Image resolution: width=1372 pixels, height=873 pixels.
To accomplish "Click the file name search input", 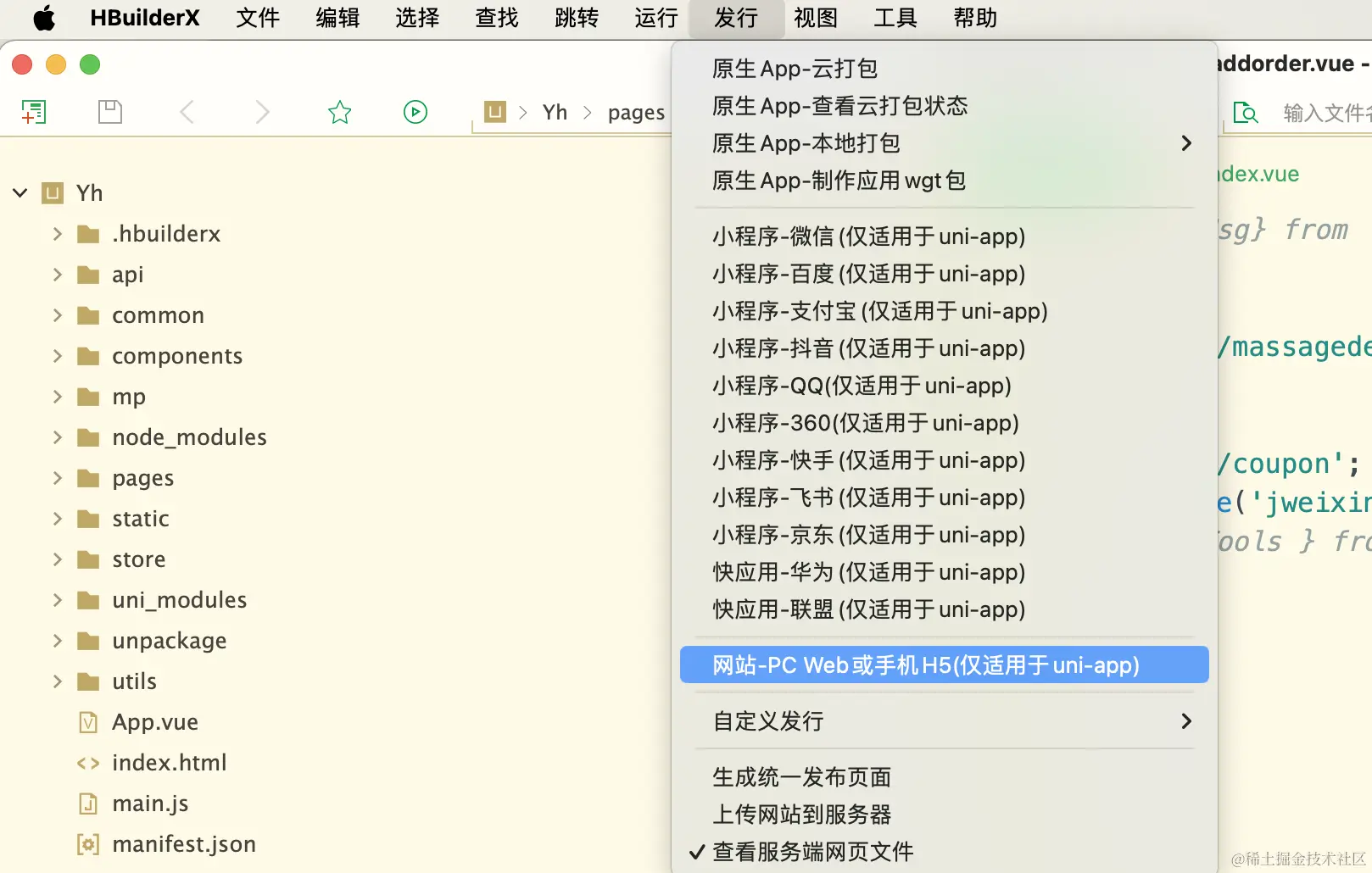I will point(1326,113).
